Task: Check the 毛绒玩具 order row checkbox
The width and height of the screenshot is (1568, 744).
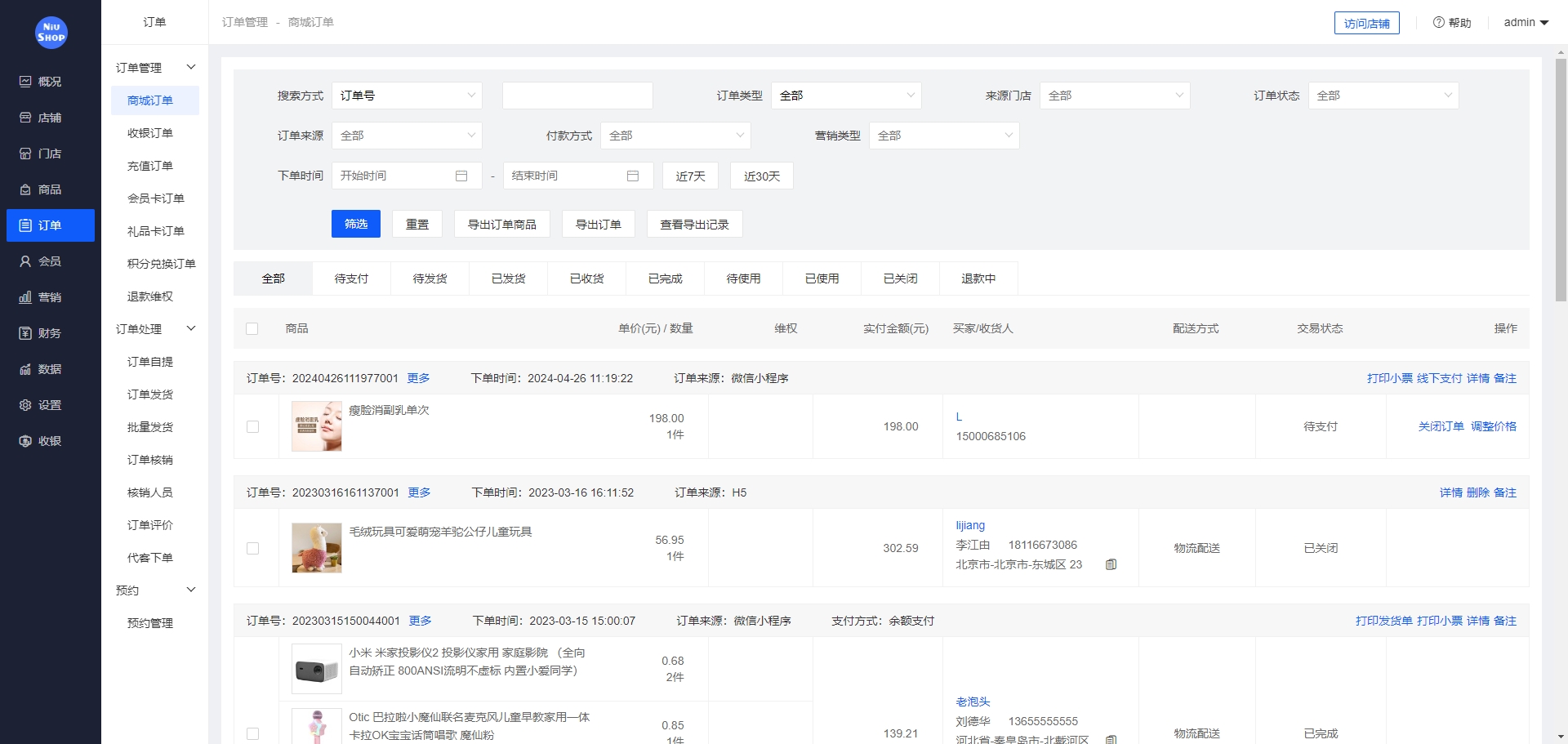Action: coord(253,548)
